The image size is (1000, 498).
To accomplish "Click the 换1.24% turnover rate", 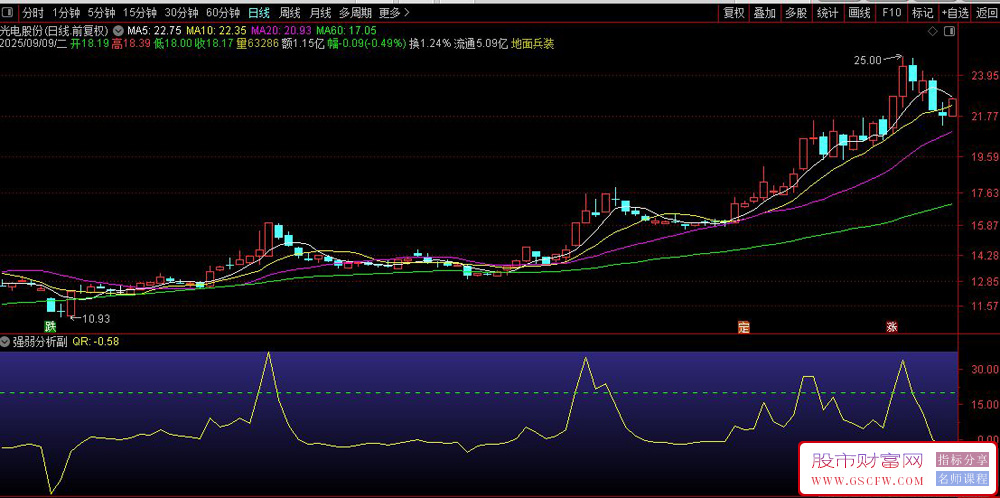I will click(x=430, y=43).
